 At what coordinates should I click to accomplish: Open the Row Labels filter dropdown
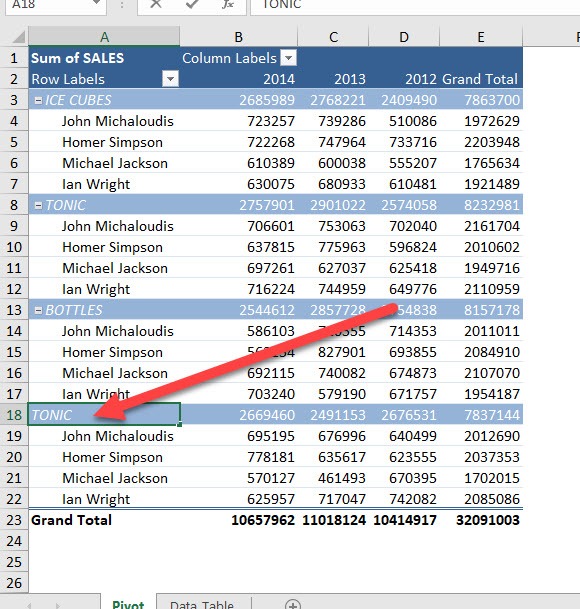point(170,79)
